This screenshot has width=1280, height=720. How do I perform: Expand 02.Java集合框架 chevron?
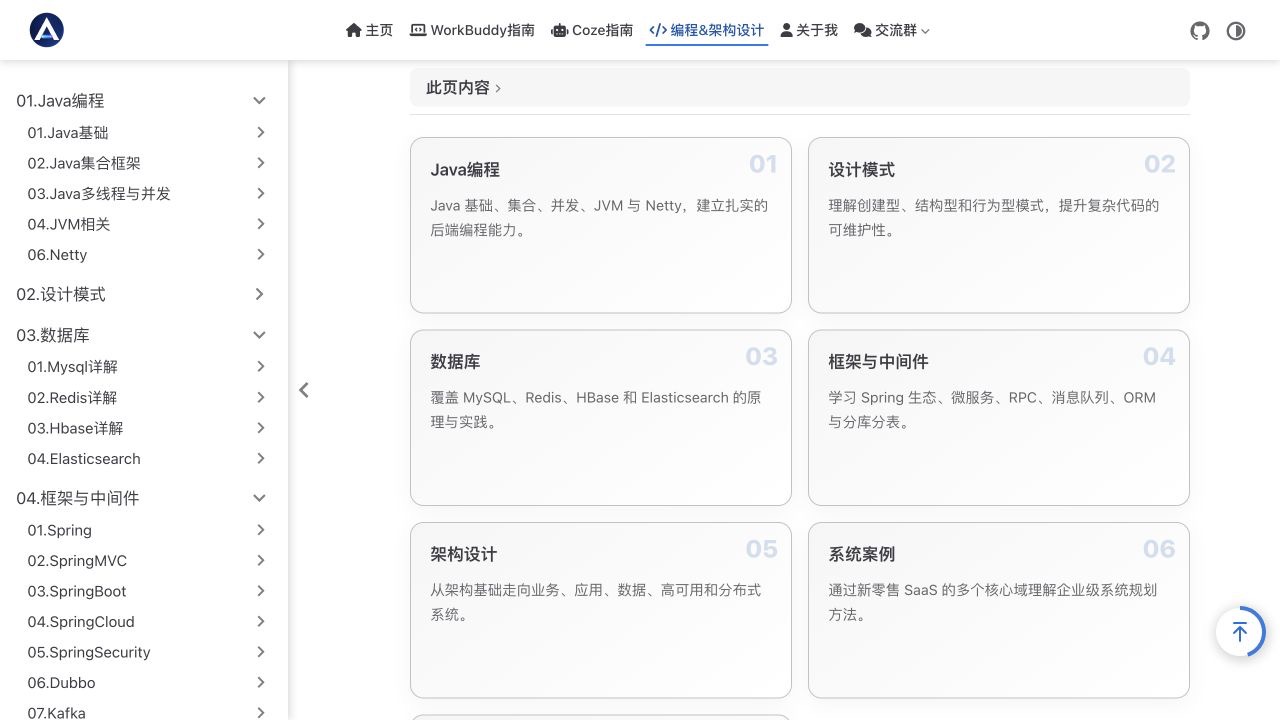(260, 163)
